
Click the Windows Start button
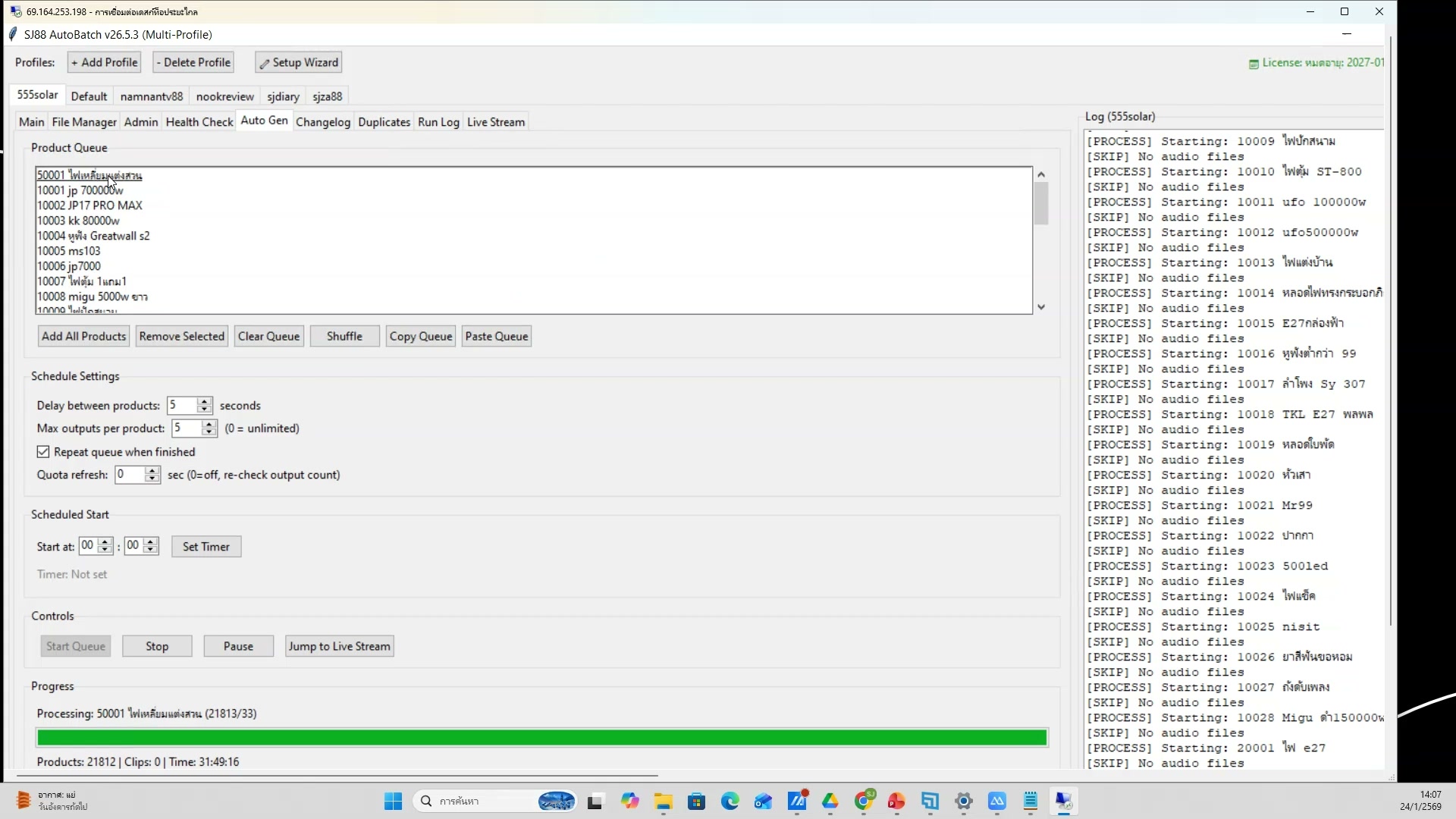(392, 801)
